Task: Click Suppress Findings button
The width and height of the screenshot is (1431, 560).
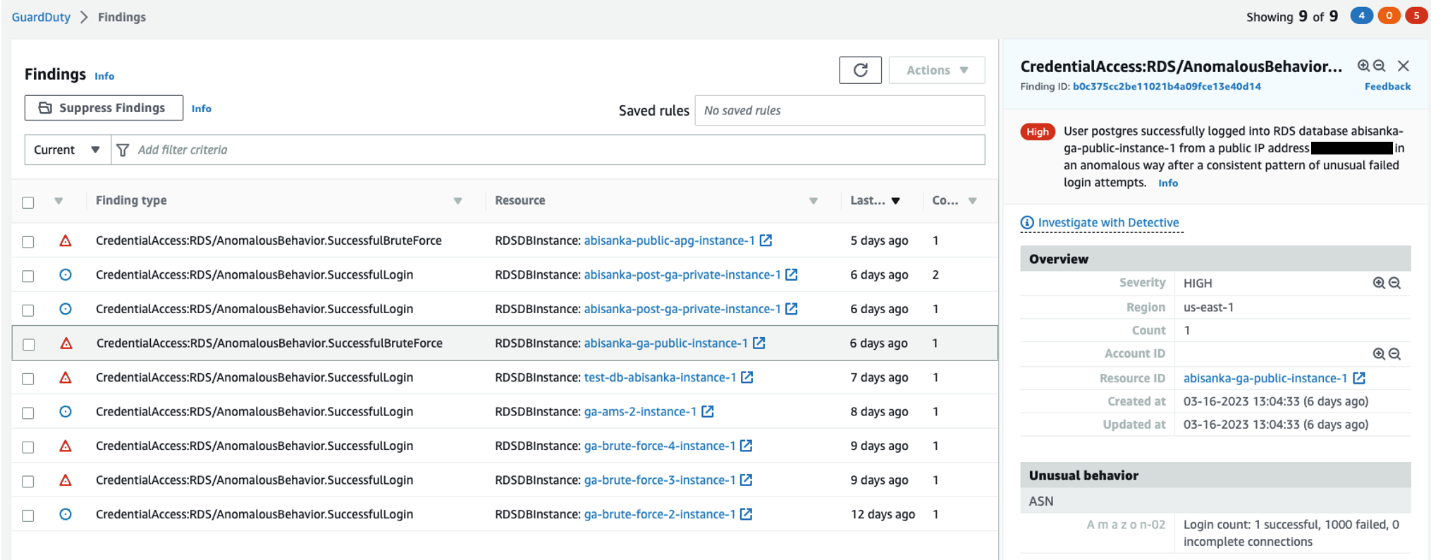Action: point(104,108)
